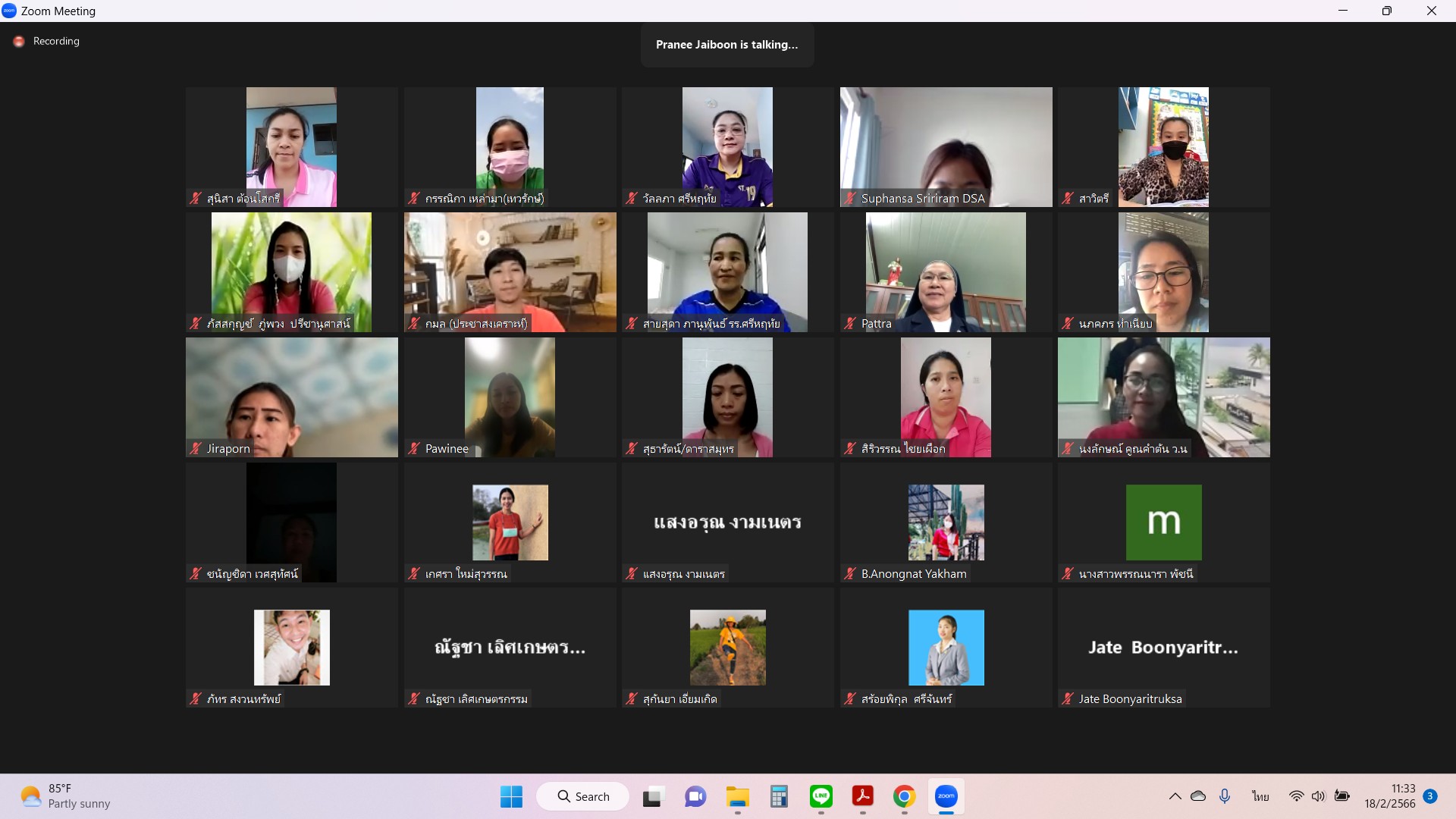Screen dimensions: 1456x819
Task: Click the Zoom logo in title bar
Action: (x=10, y=11)
